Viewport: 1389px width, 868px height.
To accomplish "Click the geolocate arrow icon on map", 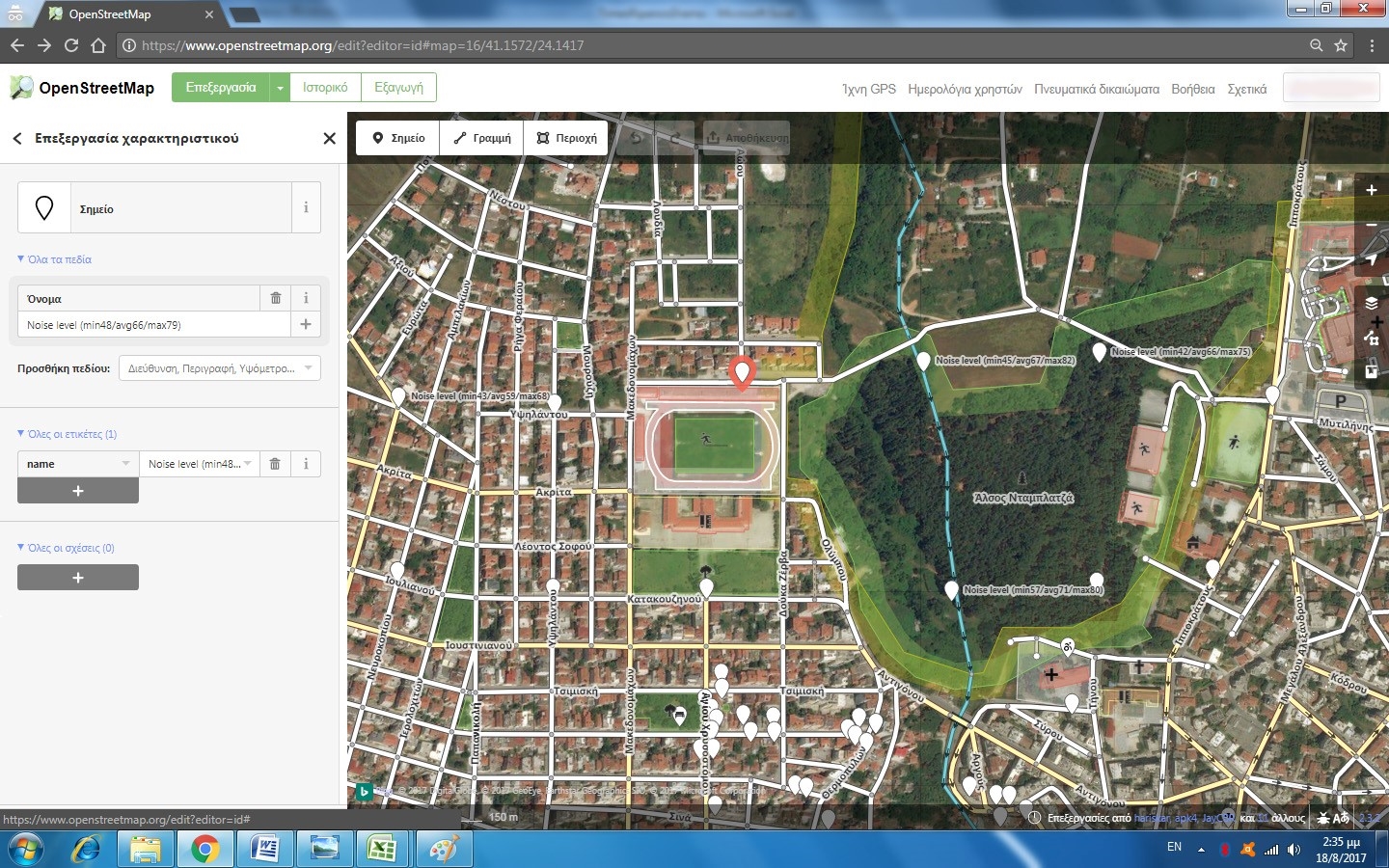I will (x=1371, y=259).
